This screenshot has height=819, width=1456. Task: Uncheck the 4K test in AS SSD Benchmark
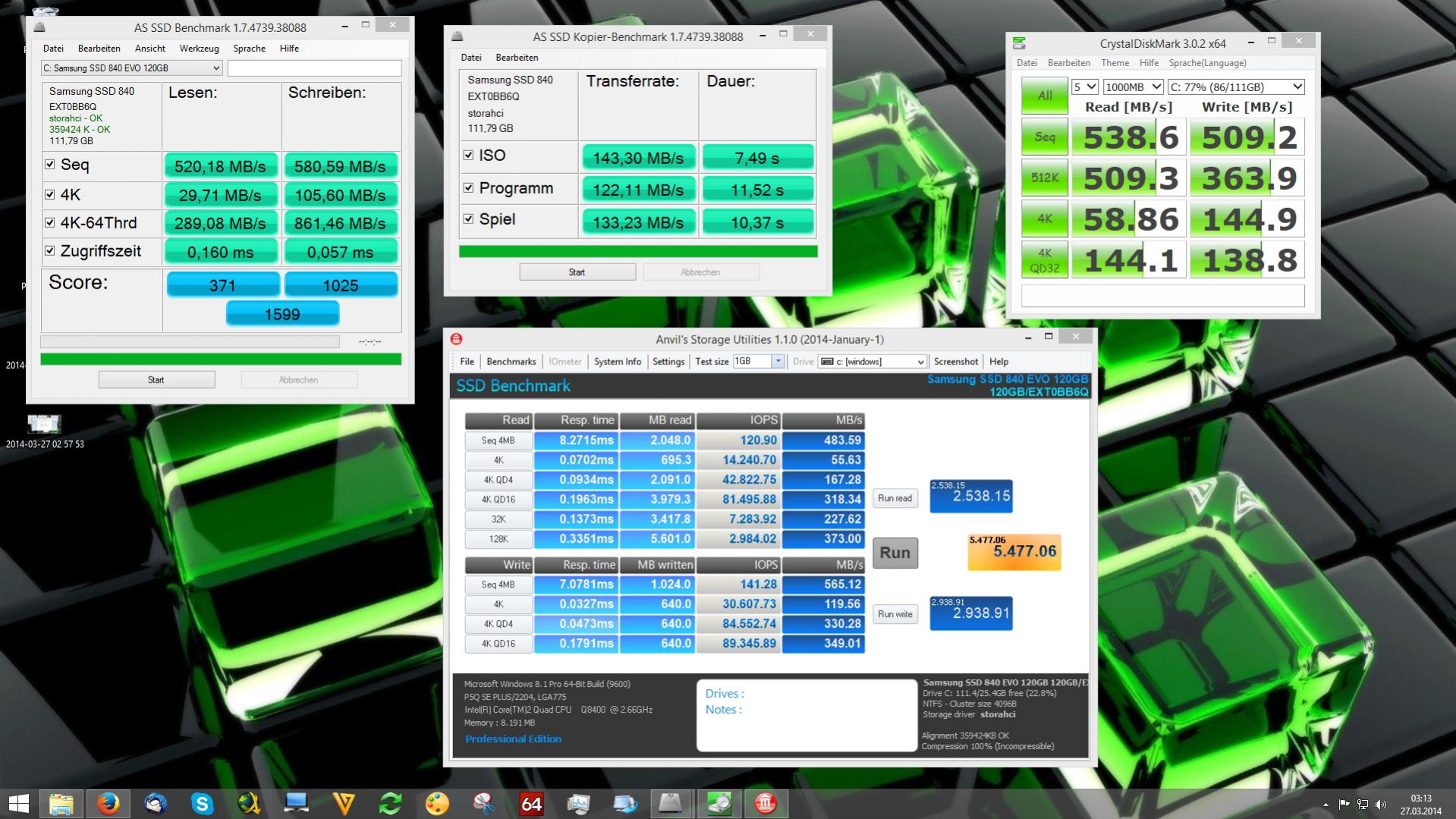[x=50, y=194]
